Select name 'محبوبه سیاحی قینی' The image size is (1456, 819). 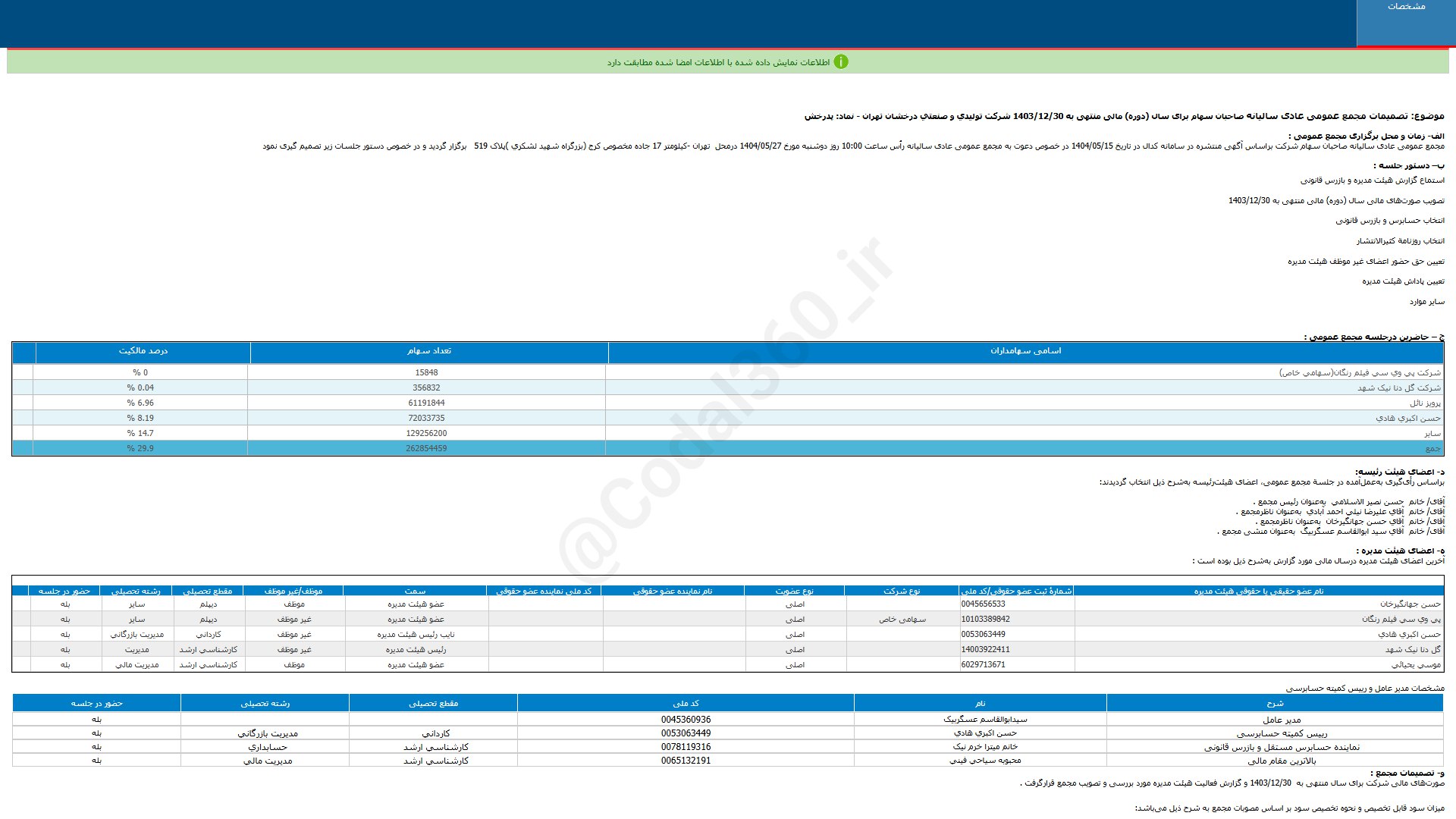point(985,761)
